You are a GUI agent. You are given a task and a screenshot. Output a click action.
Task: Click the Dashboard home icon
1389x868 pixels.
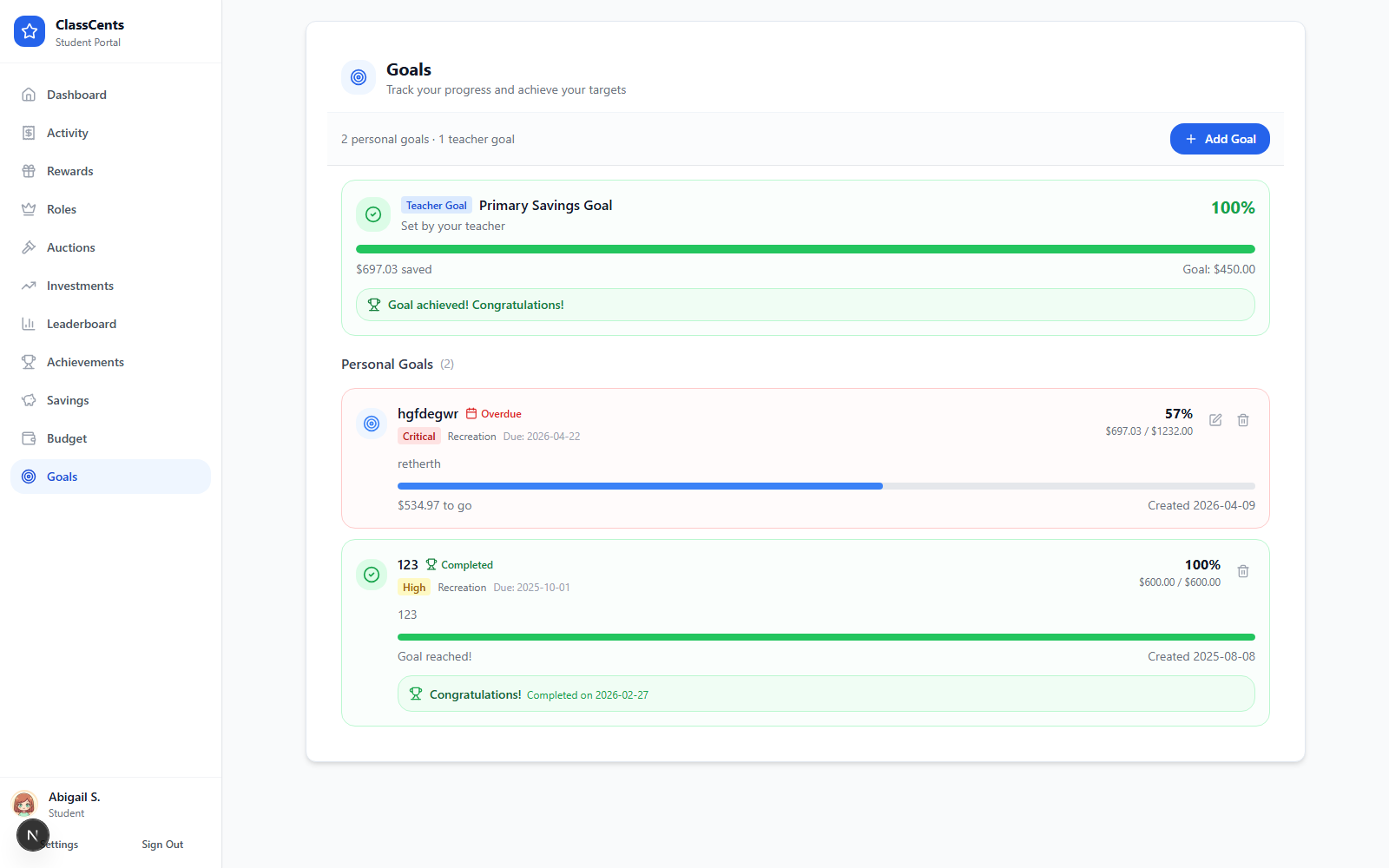click(29, 95)
